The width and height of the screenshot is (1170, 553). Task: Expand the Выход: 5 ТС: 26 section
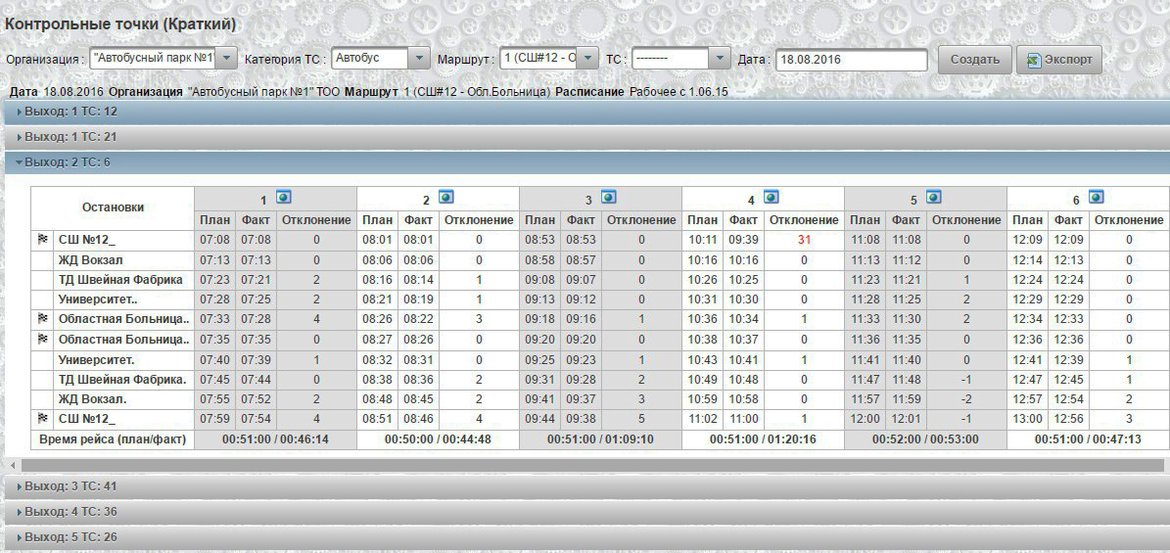pos(67,537)
